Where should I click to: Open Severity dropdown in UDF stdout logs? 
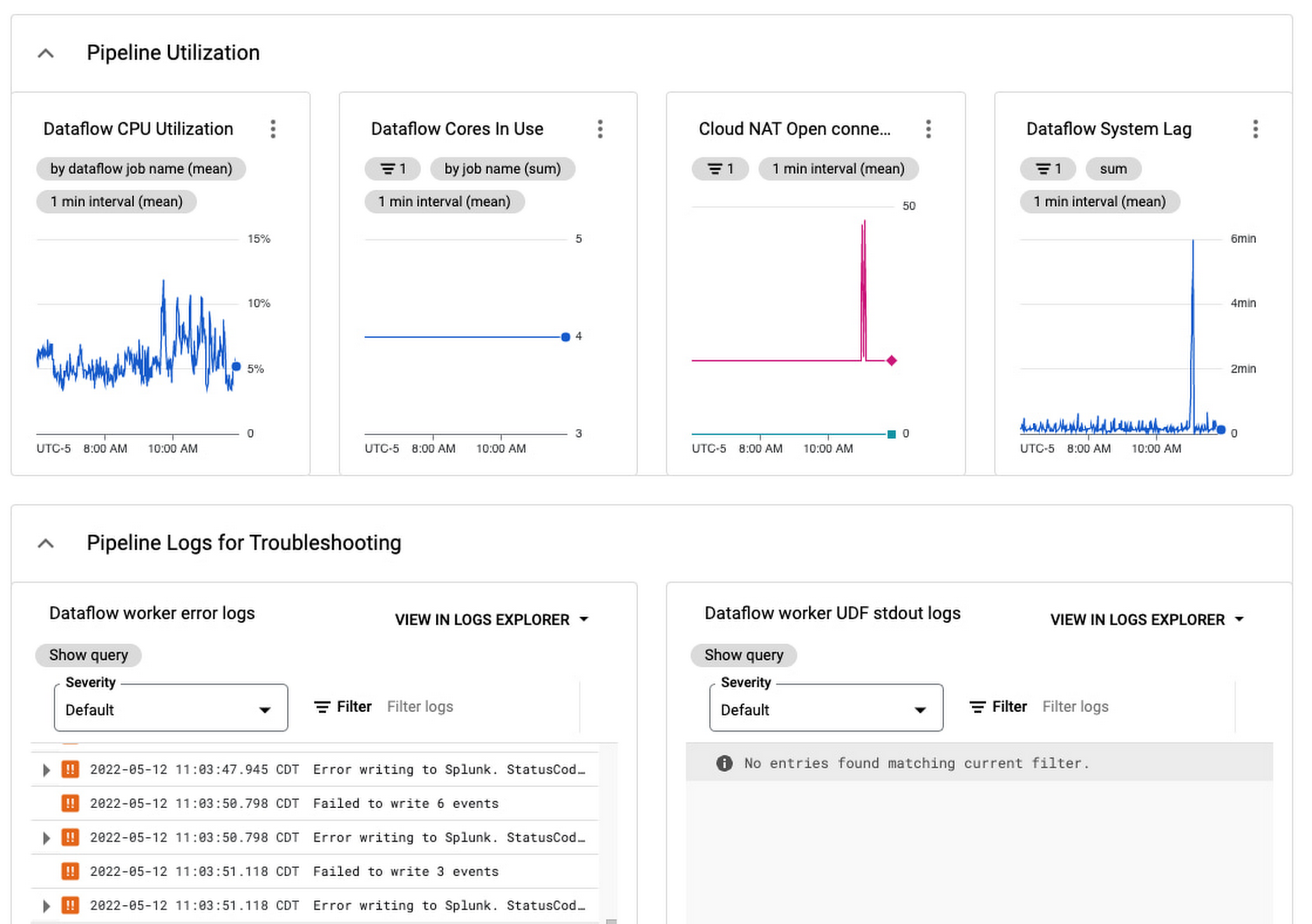point(826,708)
